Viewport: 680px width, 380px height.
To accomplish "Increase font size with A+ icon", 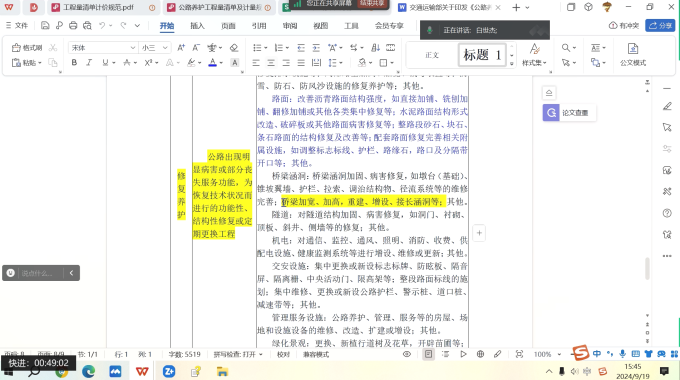I will (181, 48).
